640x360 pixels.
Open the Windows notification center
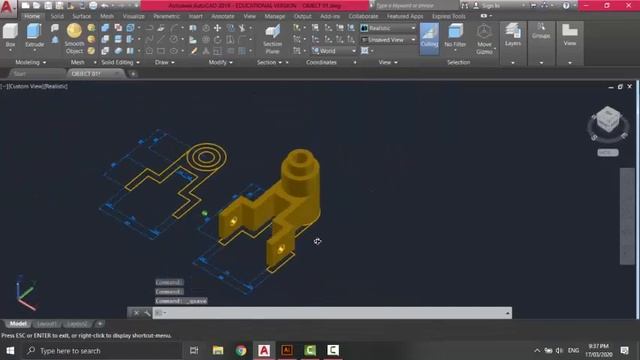point(624,351)
